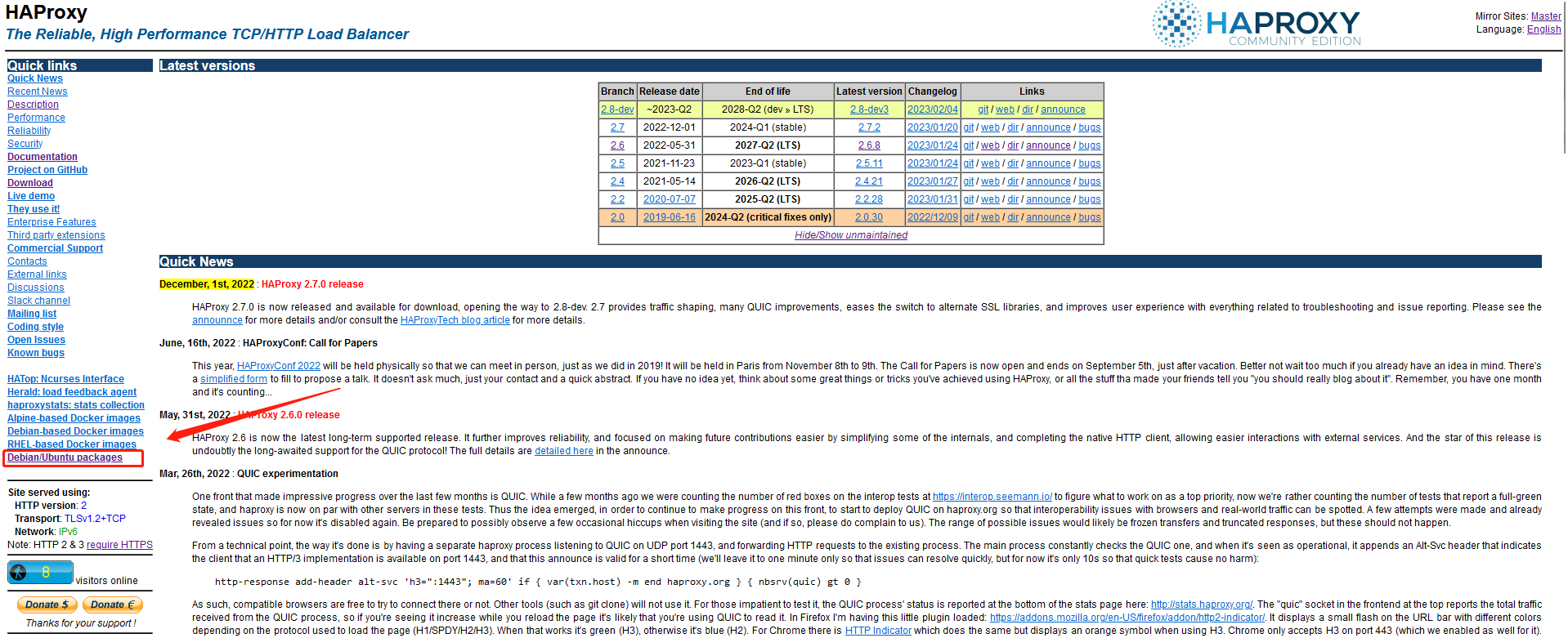Donate in dollars button

[x=47, y=605]
